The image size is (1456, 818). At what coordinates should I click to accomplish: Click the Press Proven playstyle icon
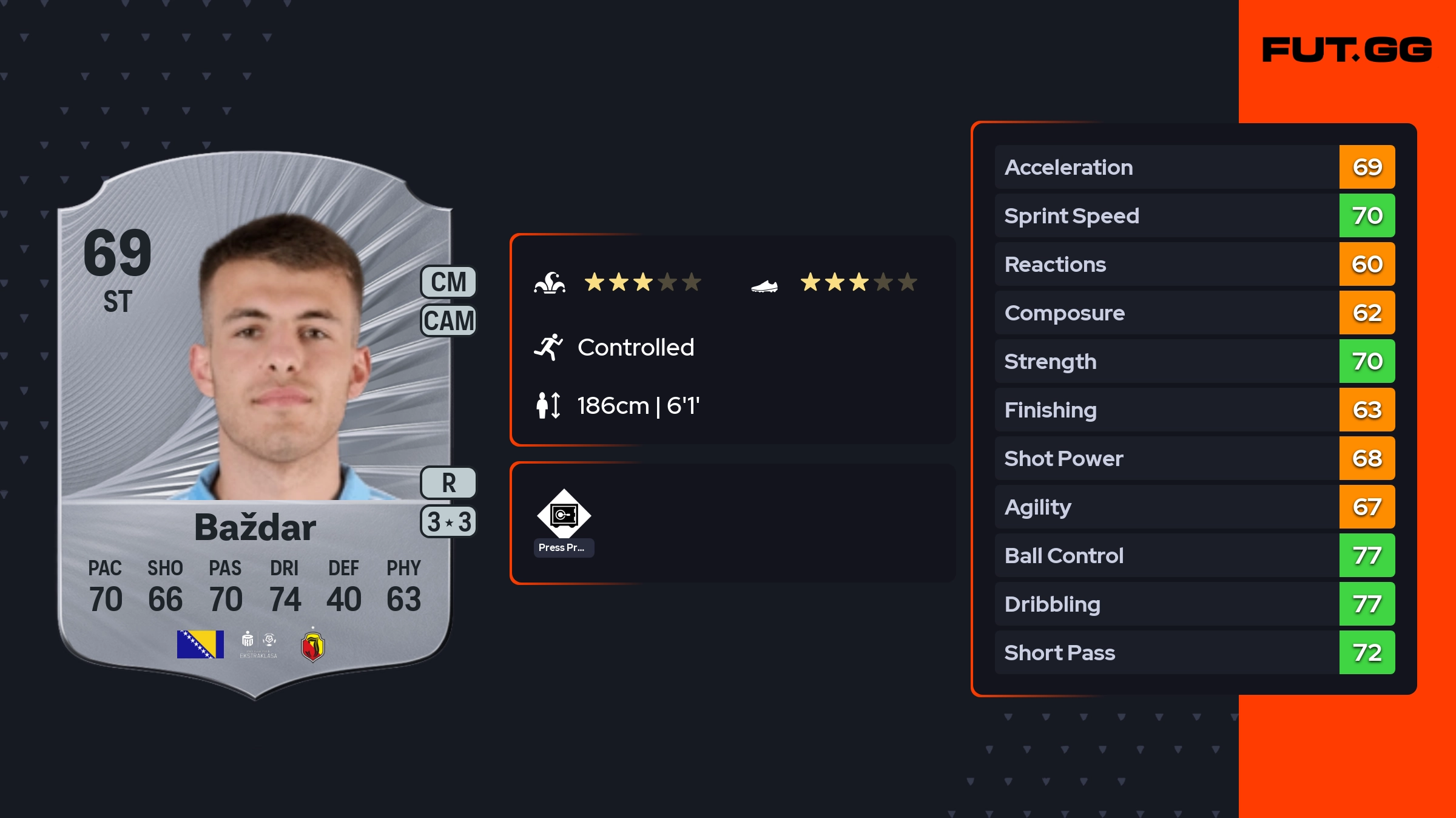[x=564, y=515]
